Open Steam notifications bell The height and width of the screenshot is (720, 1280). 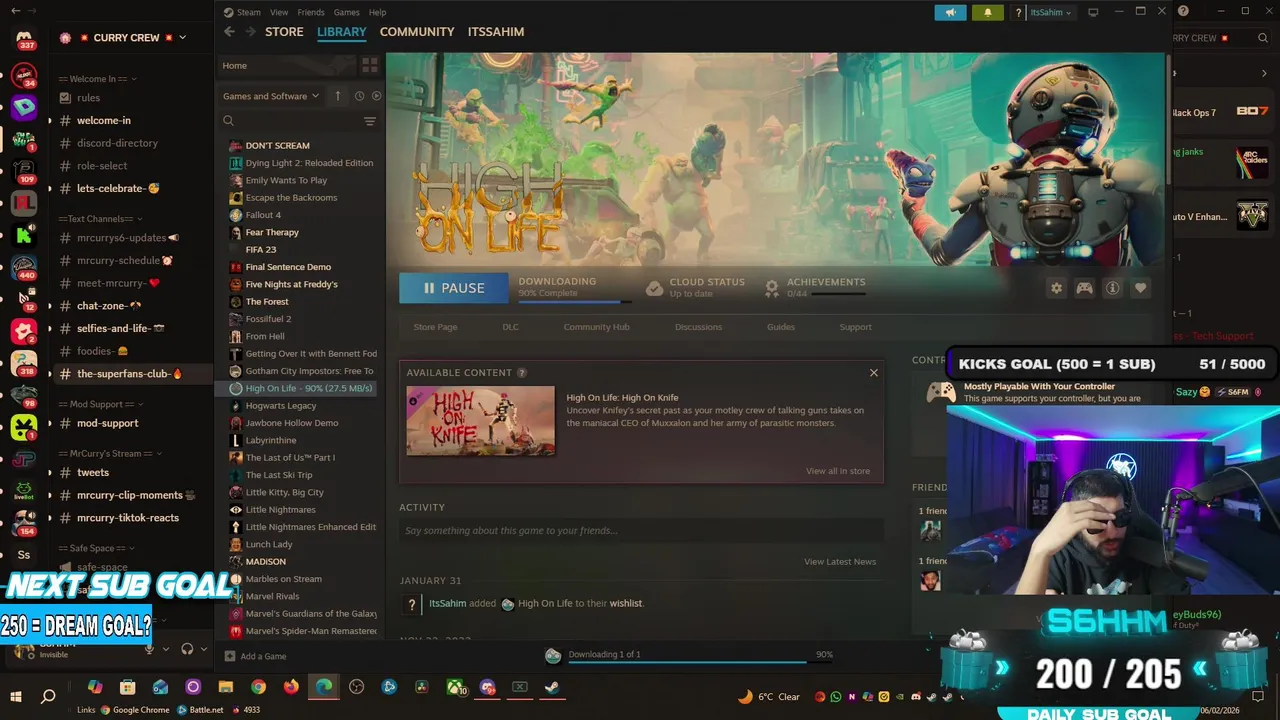pos(989,12)
